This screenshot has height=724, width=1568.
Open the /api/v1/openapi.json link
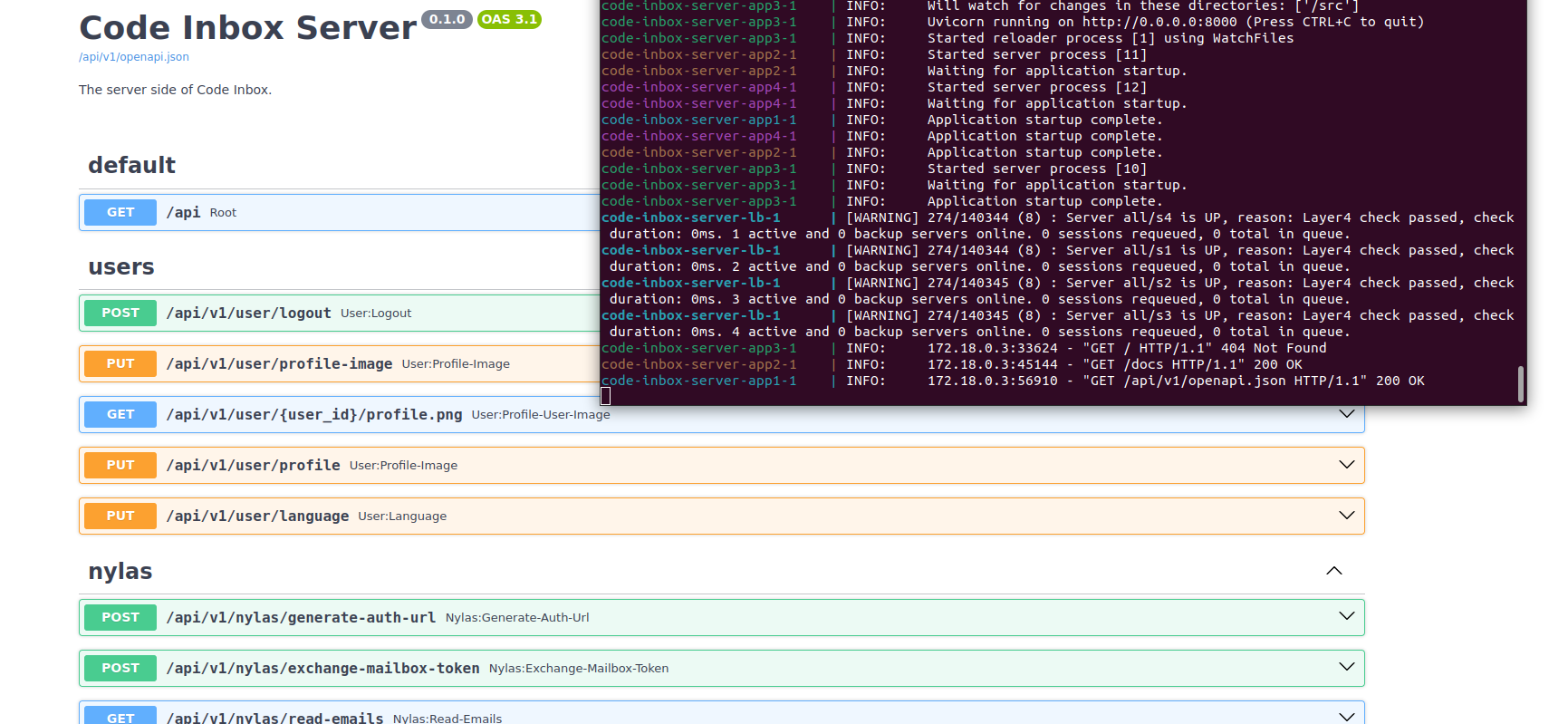(134, 57)
